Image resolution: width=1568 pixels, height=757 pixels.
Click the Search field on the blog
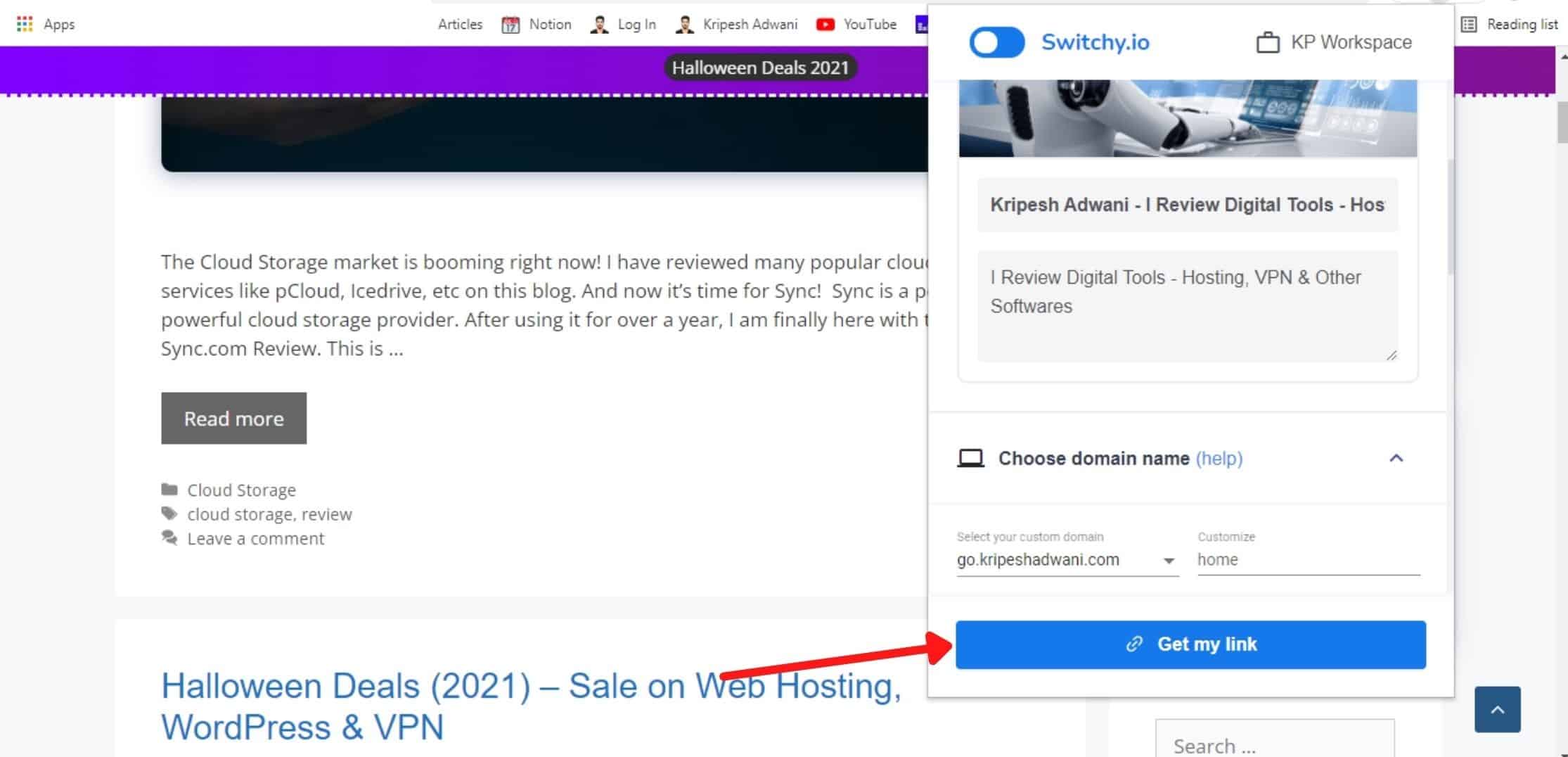tap(1275, 739)
